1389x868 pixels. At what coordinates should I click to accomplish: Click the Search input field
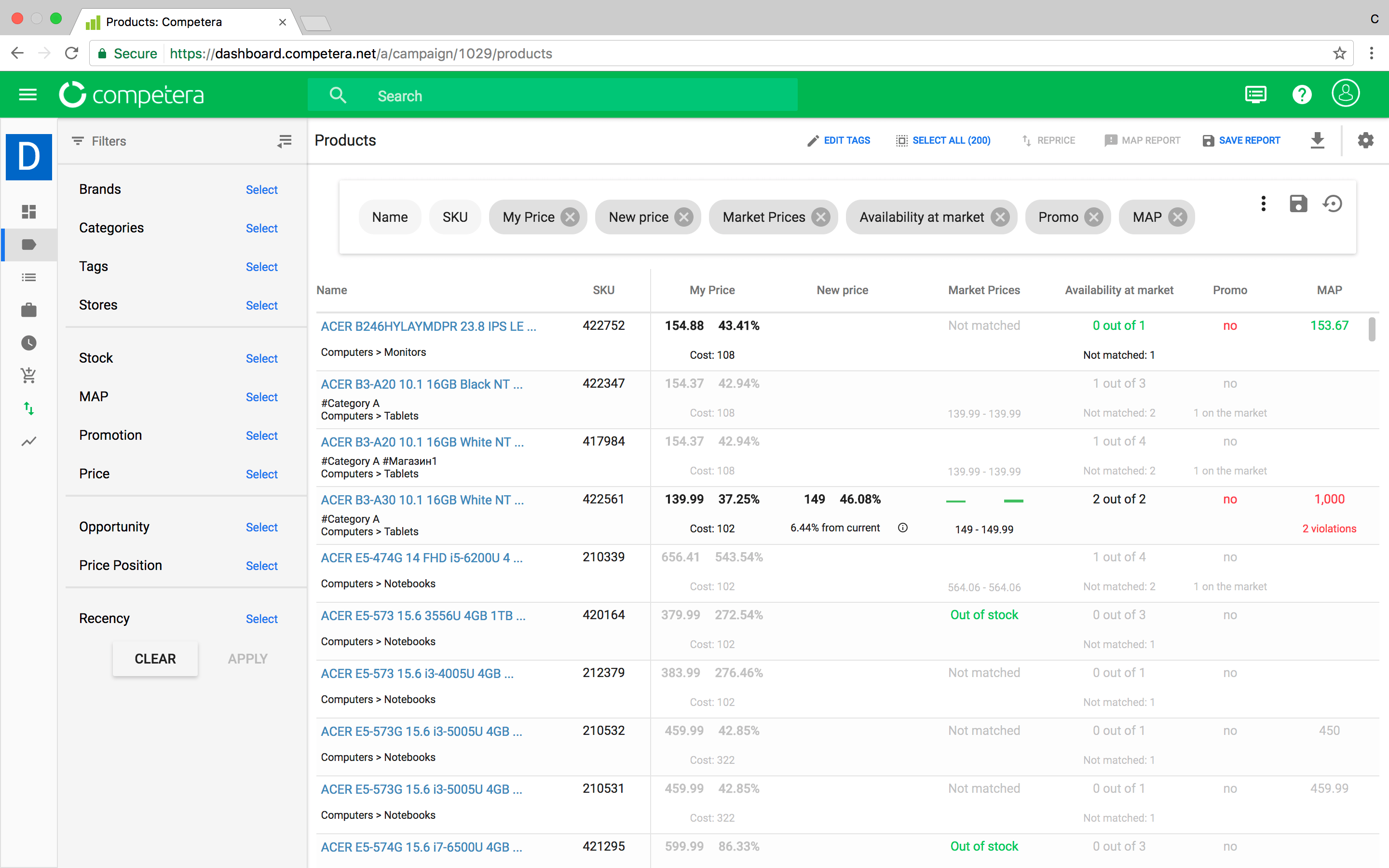[x=552, y=95]
